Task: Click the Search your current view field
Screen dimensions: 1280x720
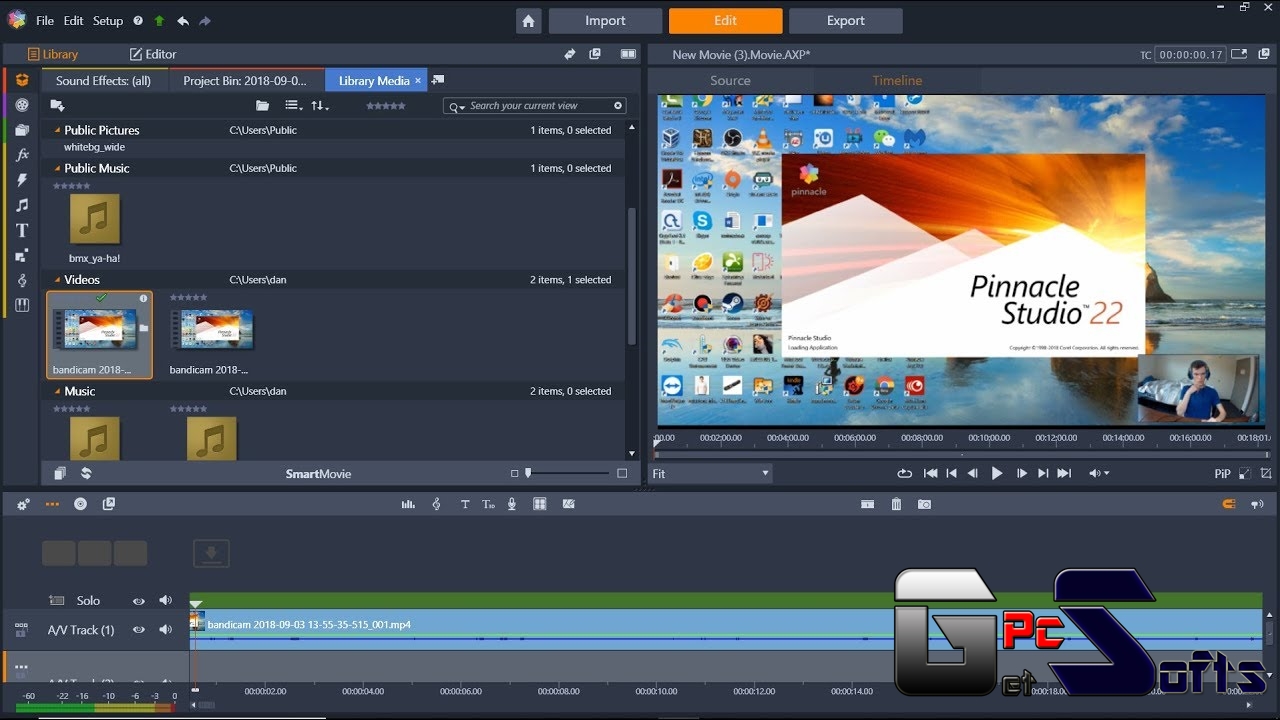Action: [535, 106]
